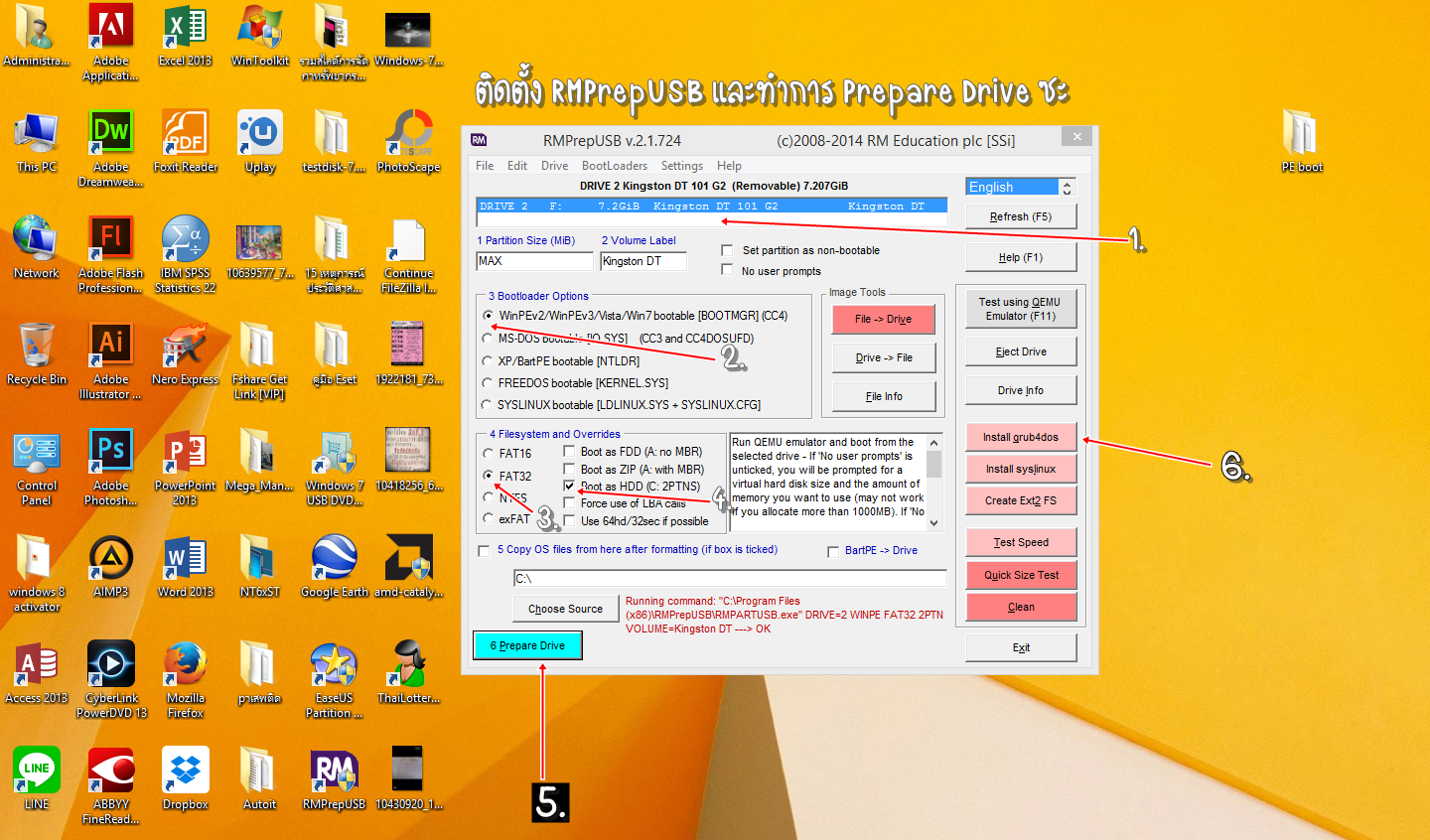Viewport: 1430px width, 840px height.
Task: Select XP/BartPE bootable NTLDR option
Action: pos(488,361)
